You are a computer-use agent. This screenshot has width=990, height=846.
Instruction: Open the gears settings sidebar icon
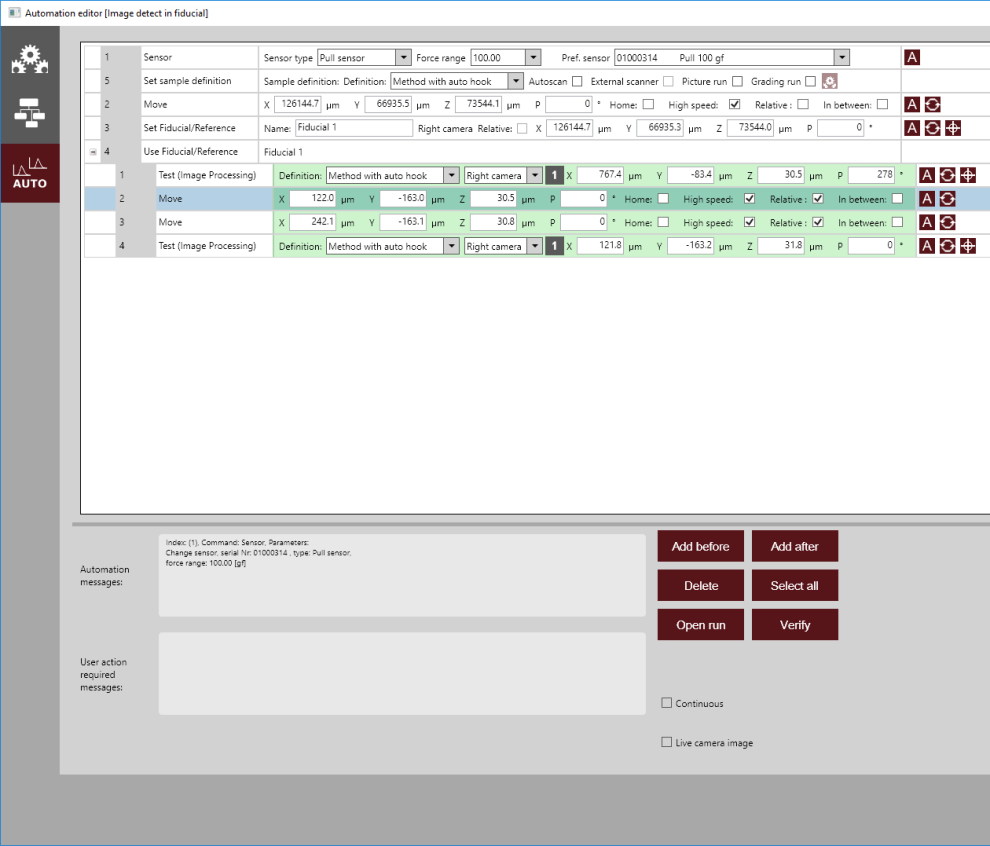pyautogui.click(x=29, y=61)
